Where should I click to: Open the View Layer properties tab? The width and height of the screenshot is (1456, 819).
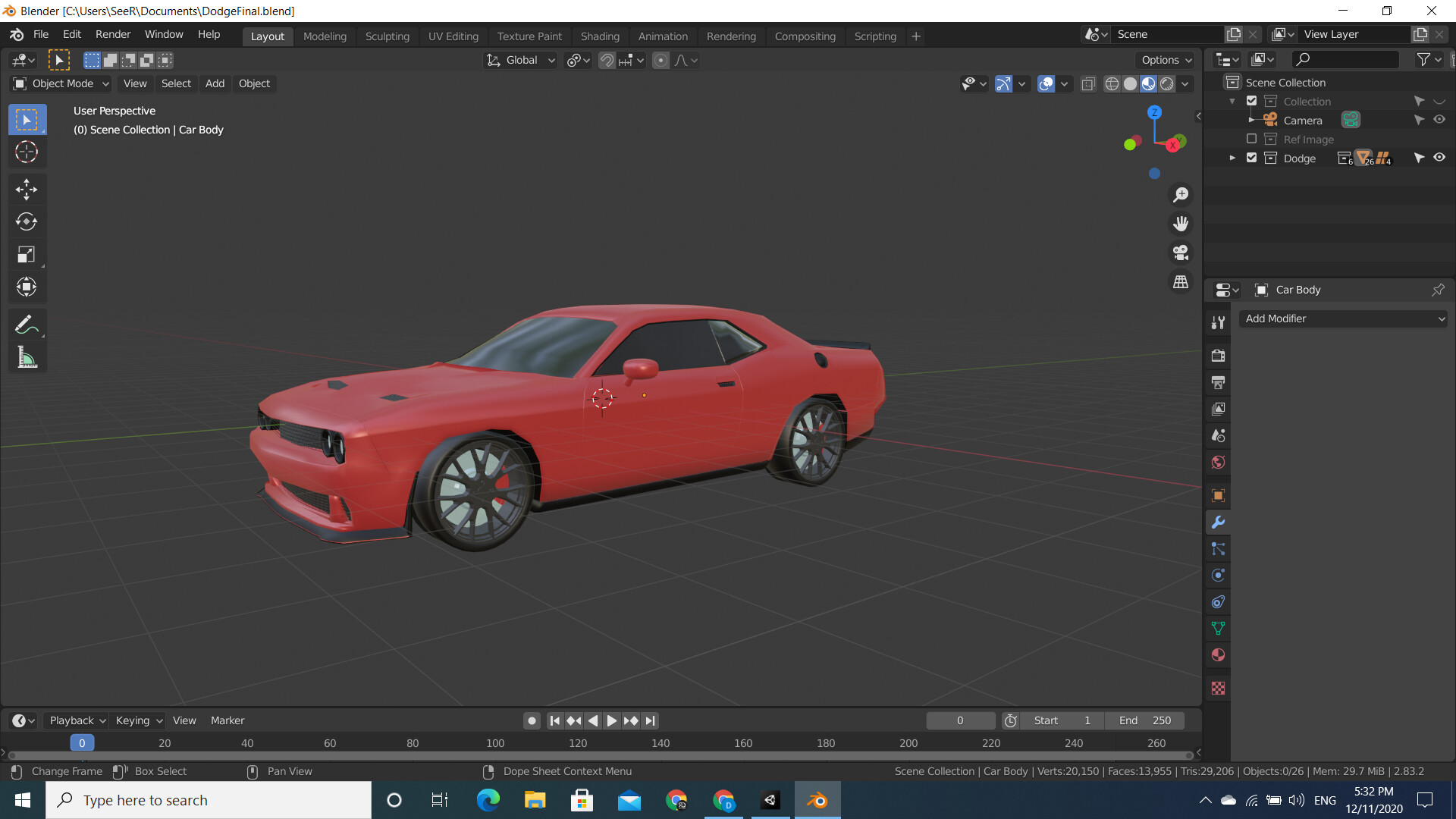(1218, 409)
